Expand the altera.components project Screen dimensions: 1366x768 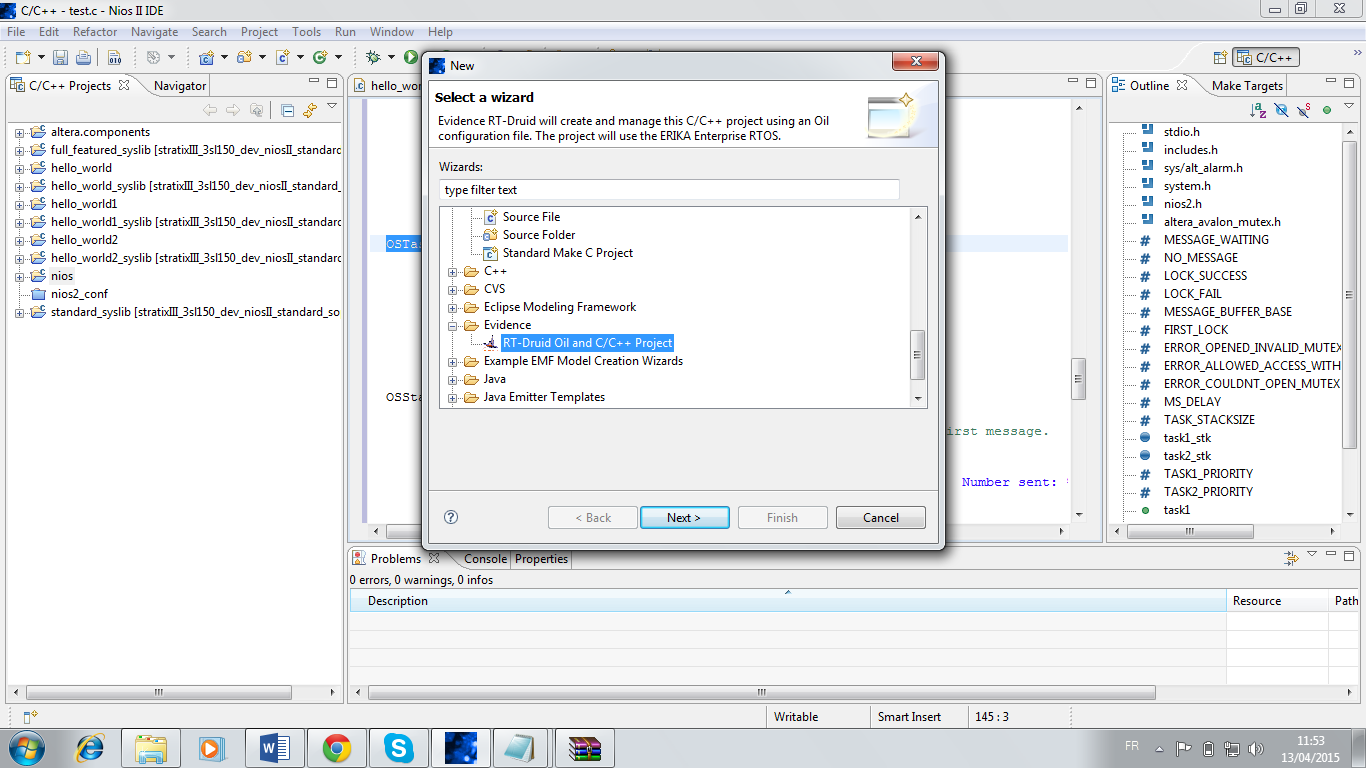[19, 132]
